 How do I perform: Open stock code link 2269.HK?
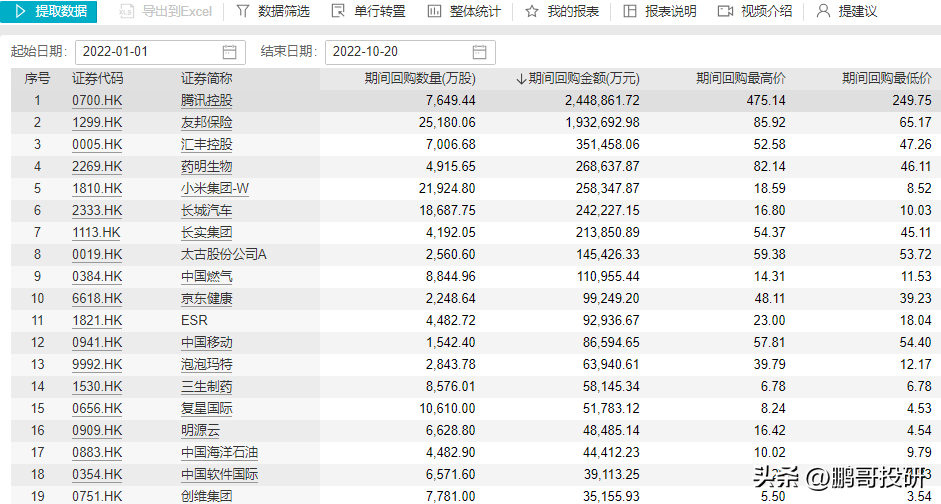click(97, 167)
